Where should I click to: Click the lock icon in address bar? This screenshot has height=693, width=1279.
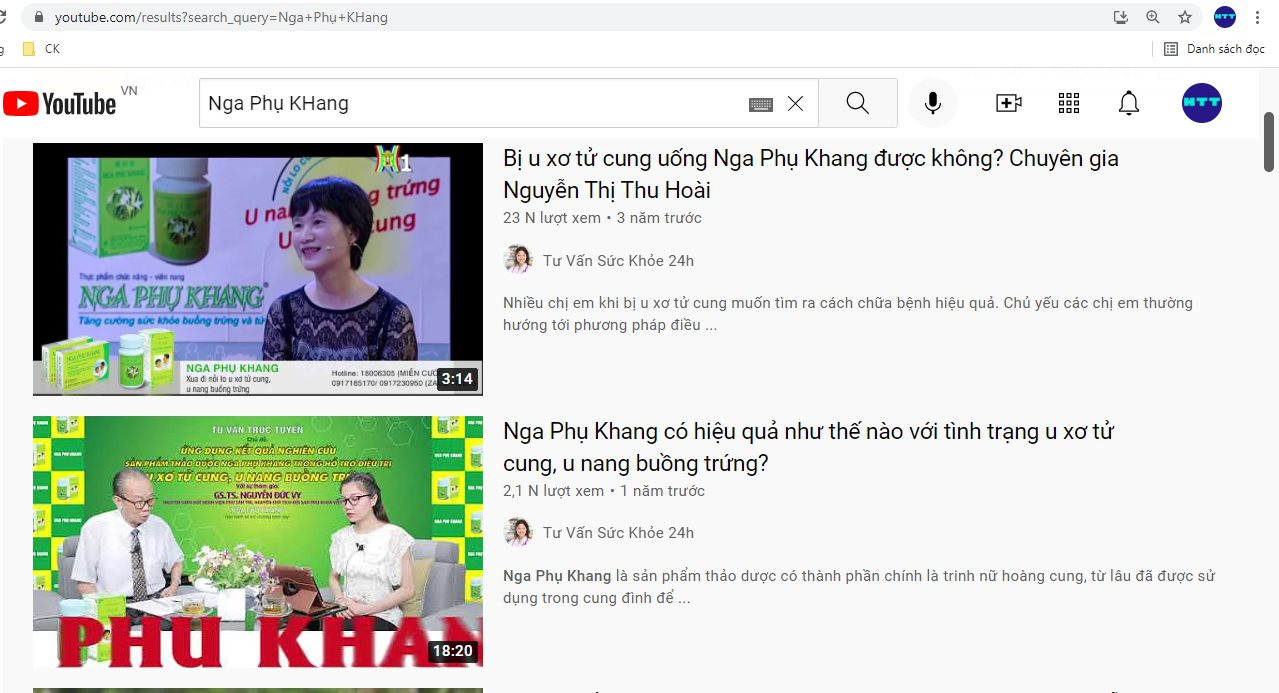click(x=39, y=17)
